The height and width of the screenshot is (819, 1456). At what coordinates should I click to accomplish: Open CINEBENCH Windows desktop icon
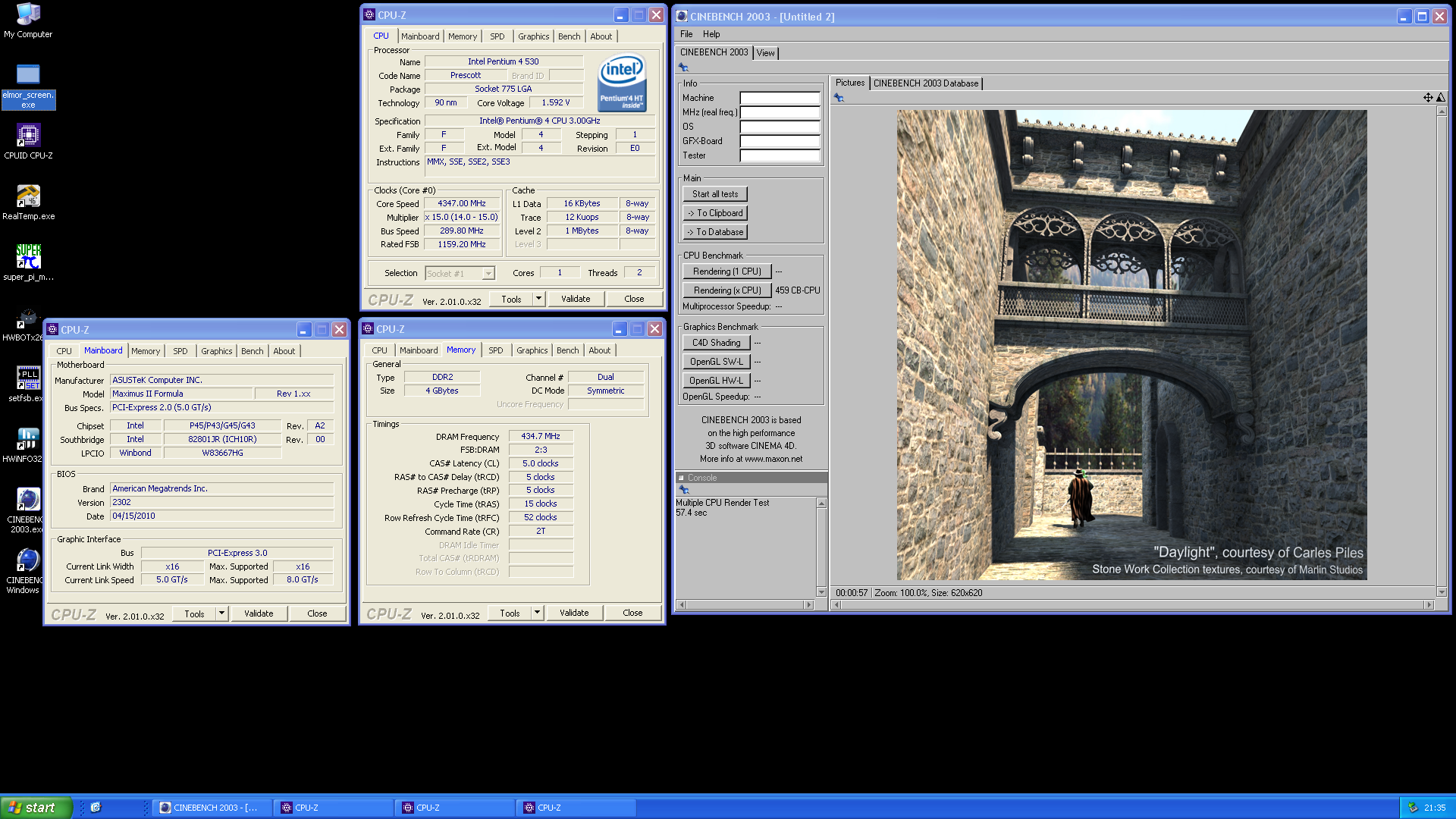(x=24, y=571)
